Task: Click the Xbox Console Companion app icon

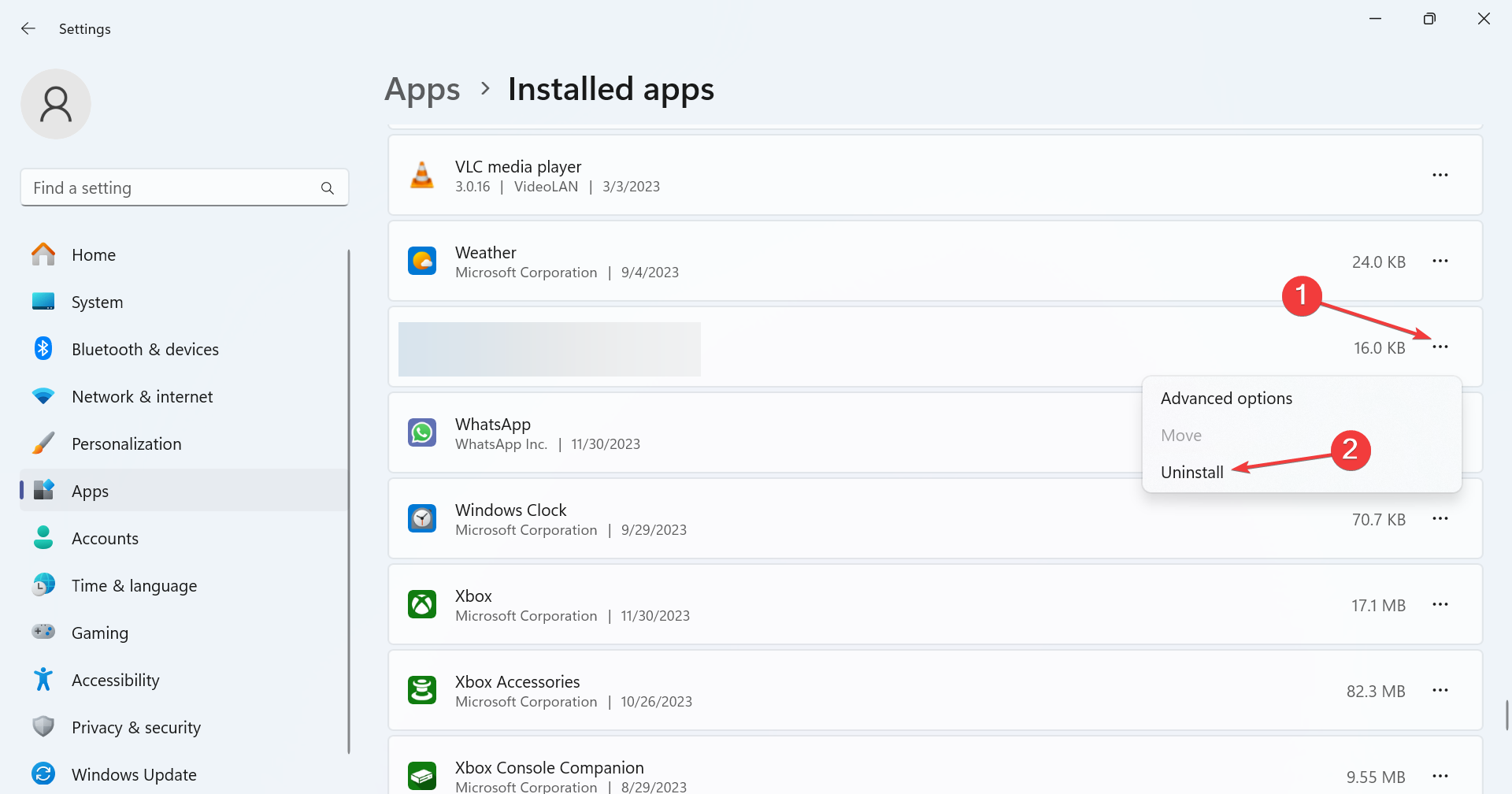Action: tap(422, 776)
